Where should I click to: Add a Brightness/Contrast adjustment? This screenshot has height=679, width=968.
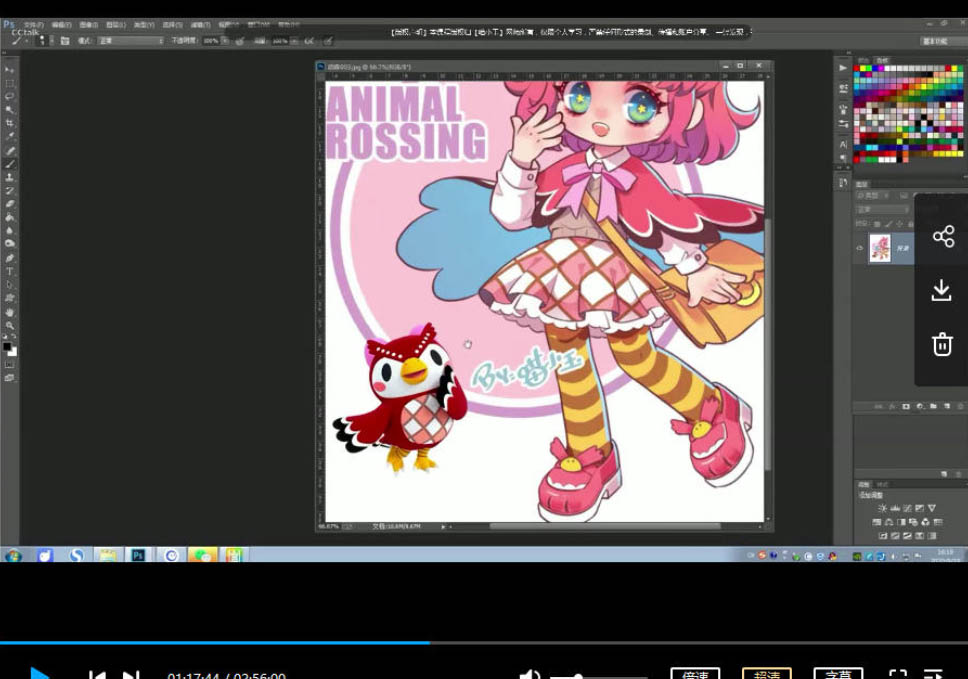(x=882, y=509)
